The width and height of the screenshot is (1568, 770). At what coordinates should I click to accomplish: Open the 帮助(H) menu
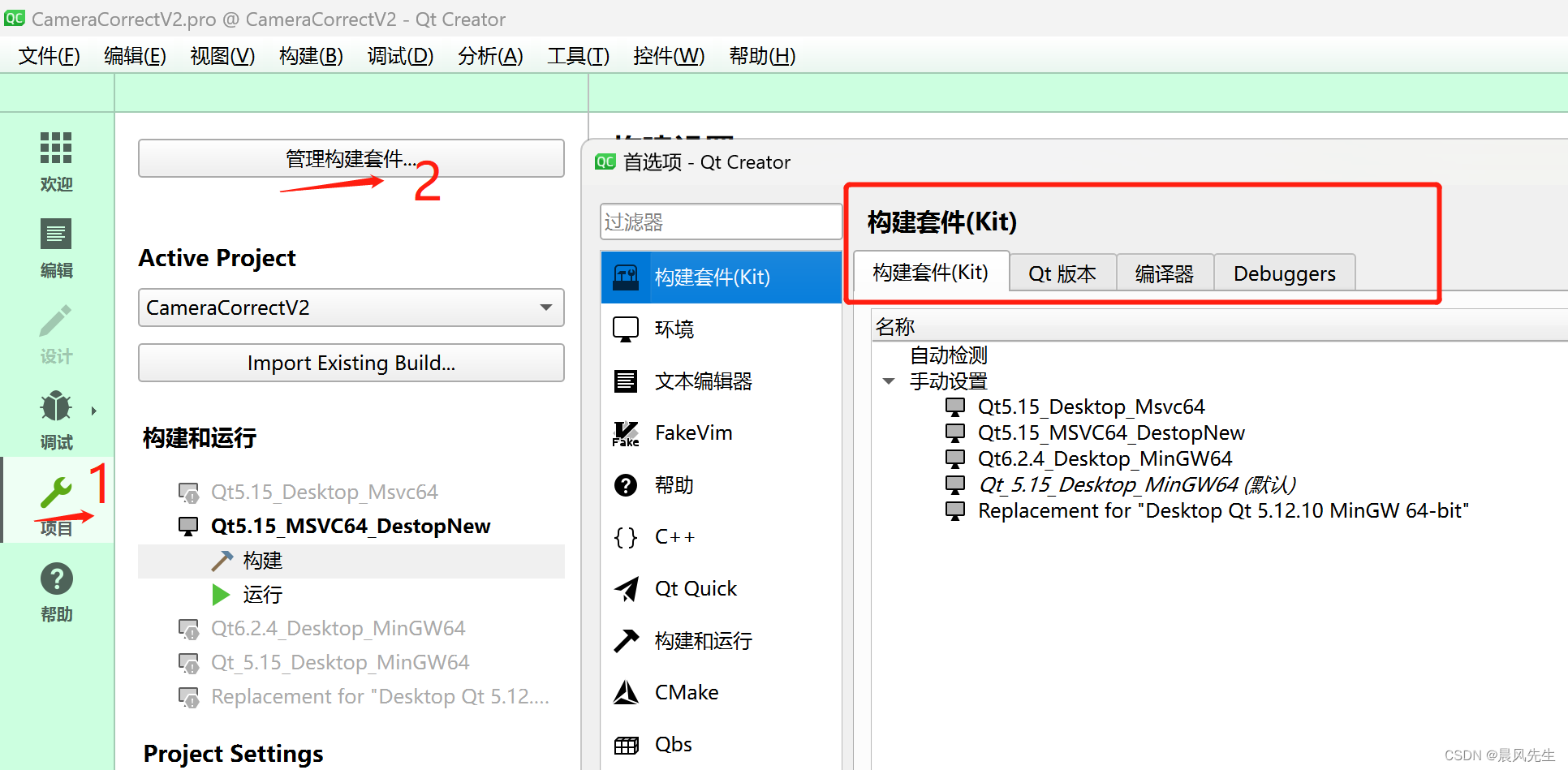762,56
